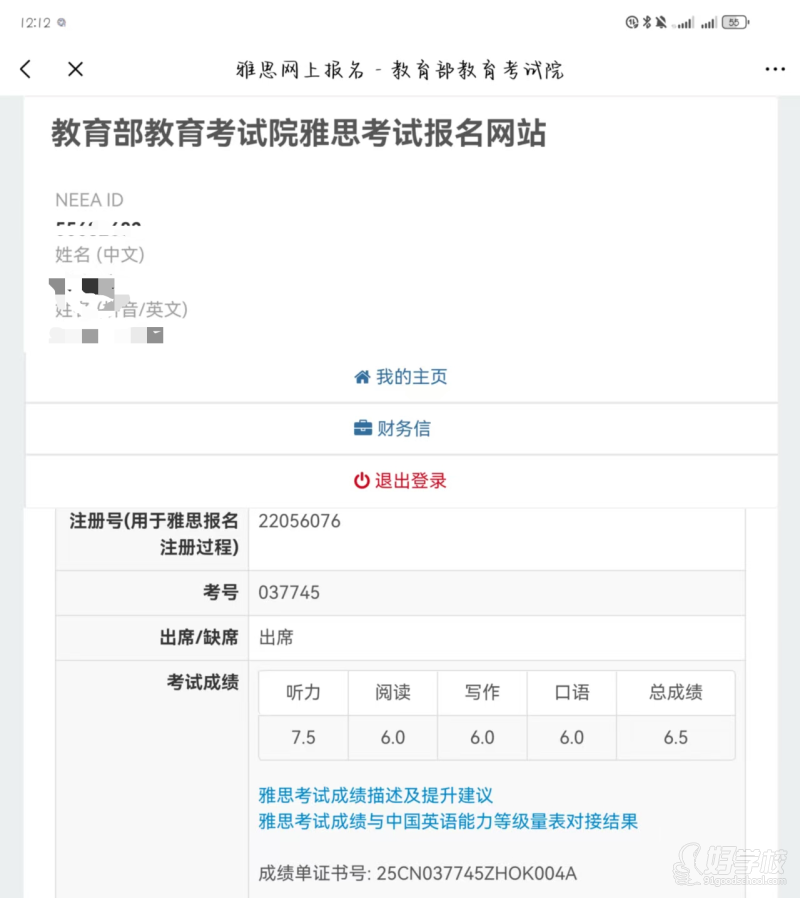This screenshot has width=800, height=898.
Task: Tap the Bluetooth icon in status bar
Action: [x=646, y=22]
